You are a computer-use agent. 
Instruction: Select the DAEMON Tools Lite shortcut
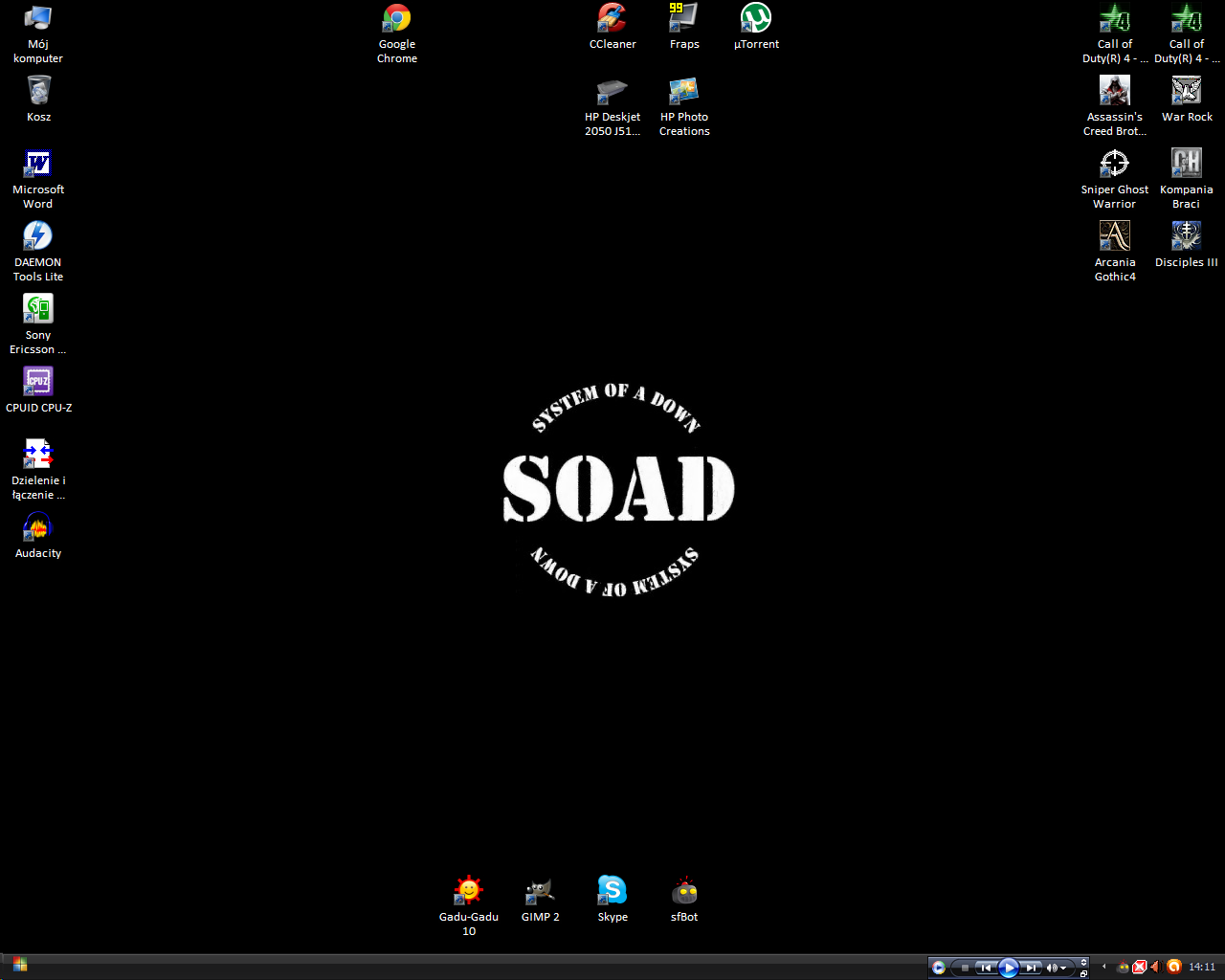[38, 252]
